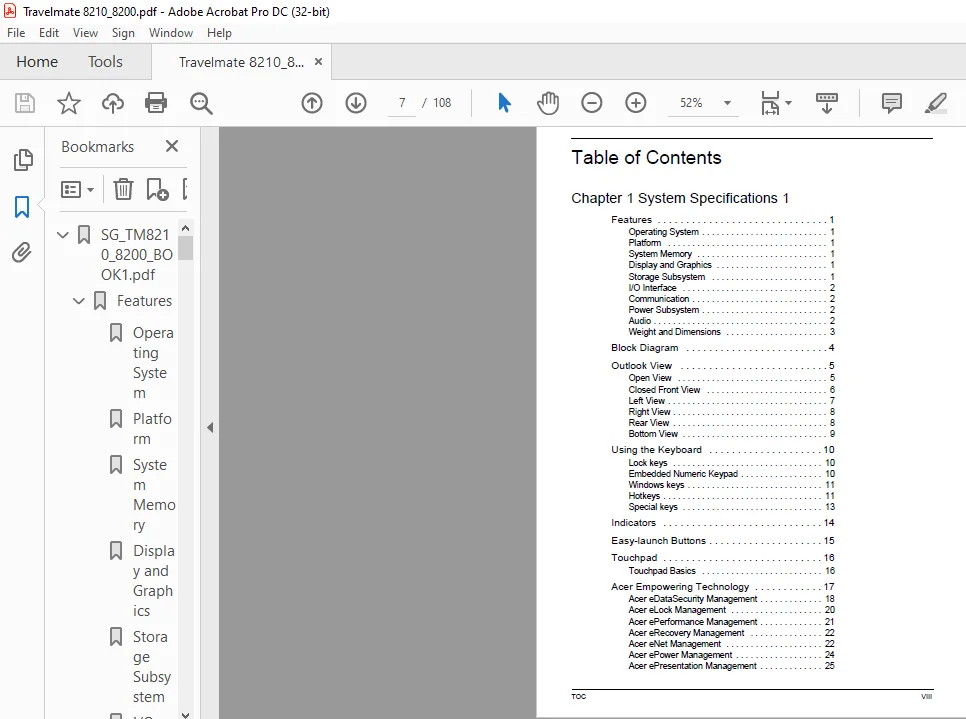
Task: Open the Edit menu
Action: tap(49, 33)
